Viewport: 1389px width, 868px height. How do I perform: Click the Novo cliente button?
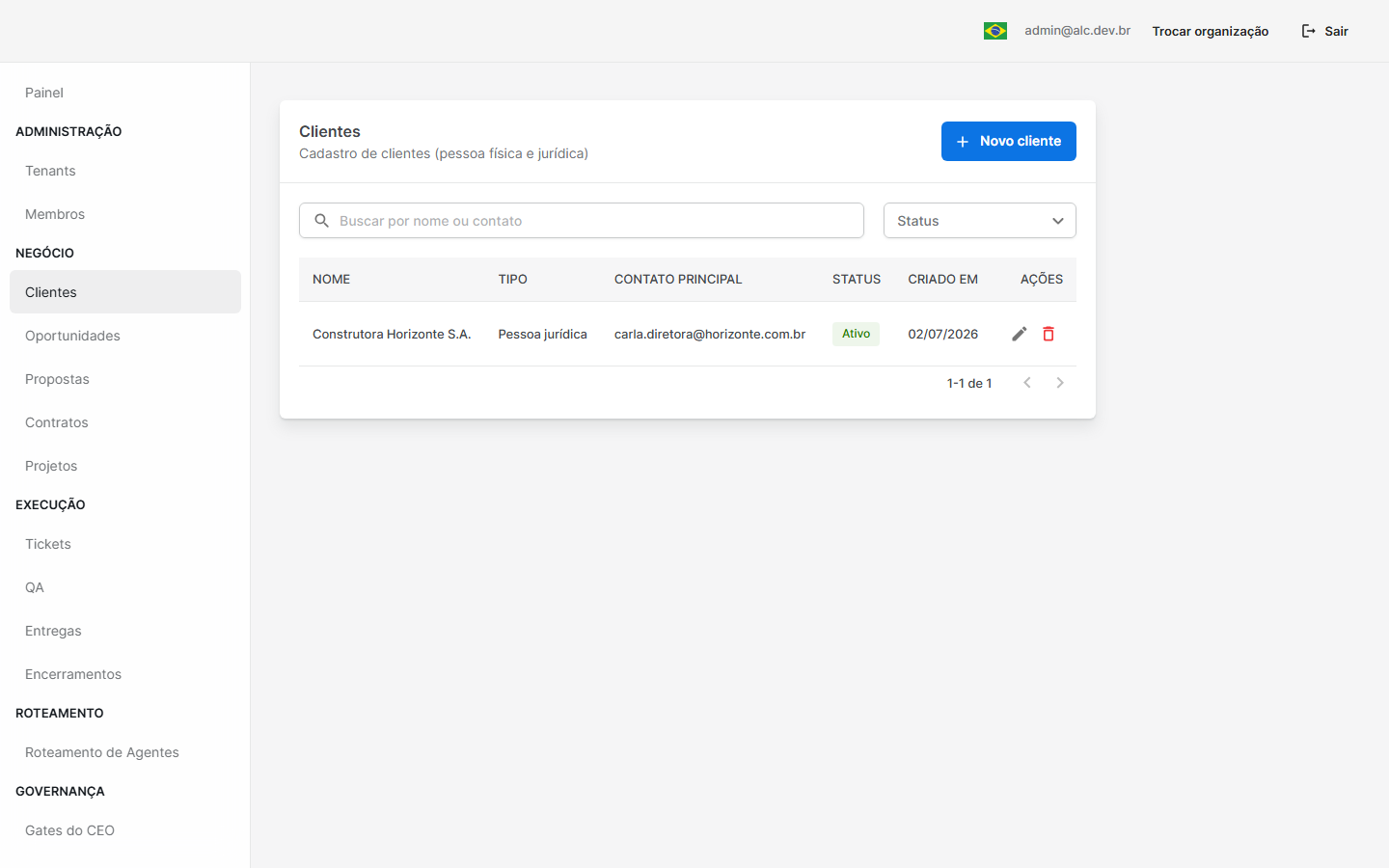pyautogui.click(x=1009, y=142)
